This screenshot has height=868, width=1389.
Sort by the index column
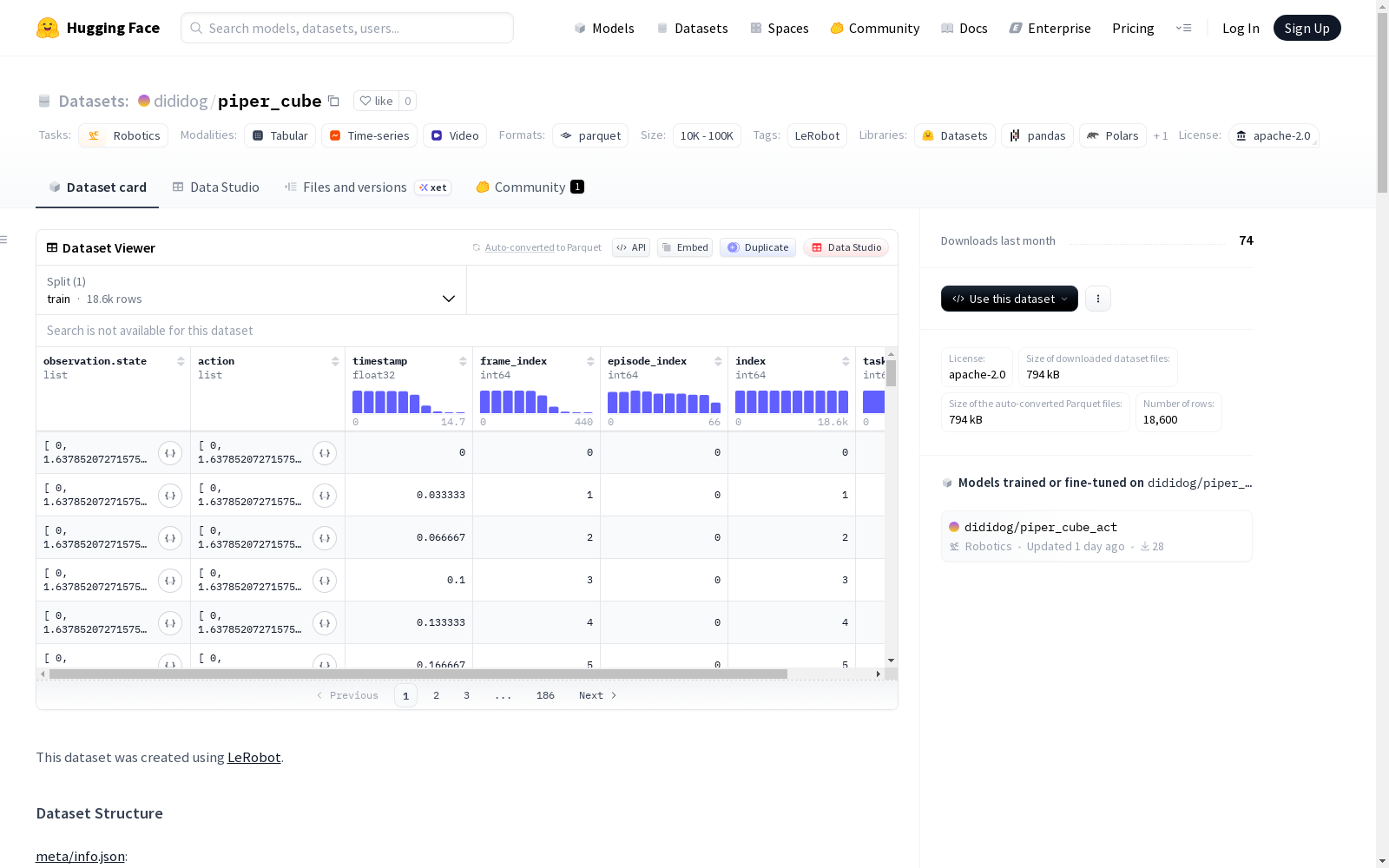click(846, 361)
